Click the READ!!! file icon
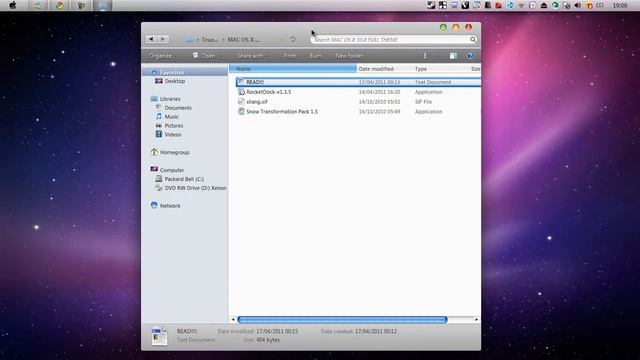The image size is (640, 360). coord(241,82)
